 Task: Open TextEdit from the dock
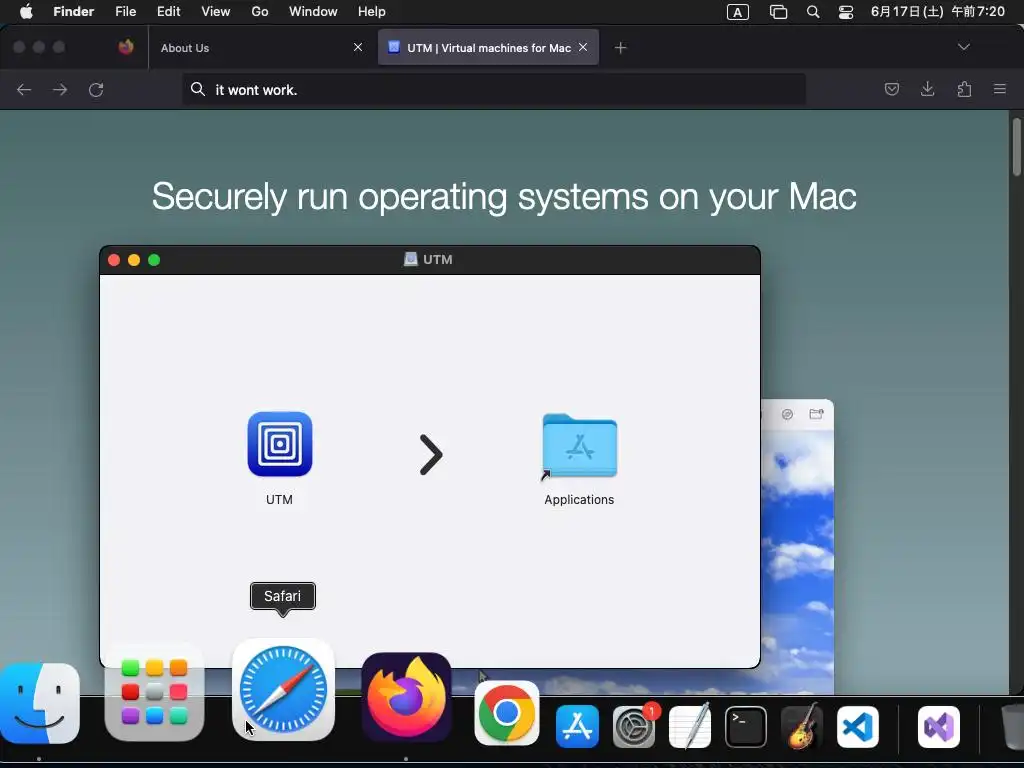coord(690,726)
